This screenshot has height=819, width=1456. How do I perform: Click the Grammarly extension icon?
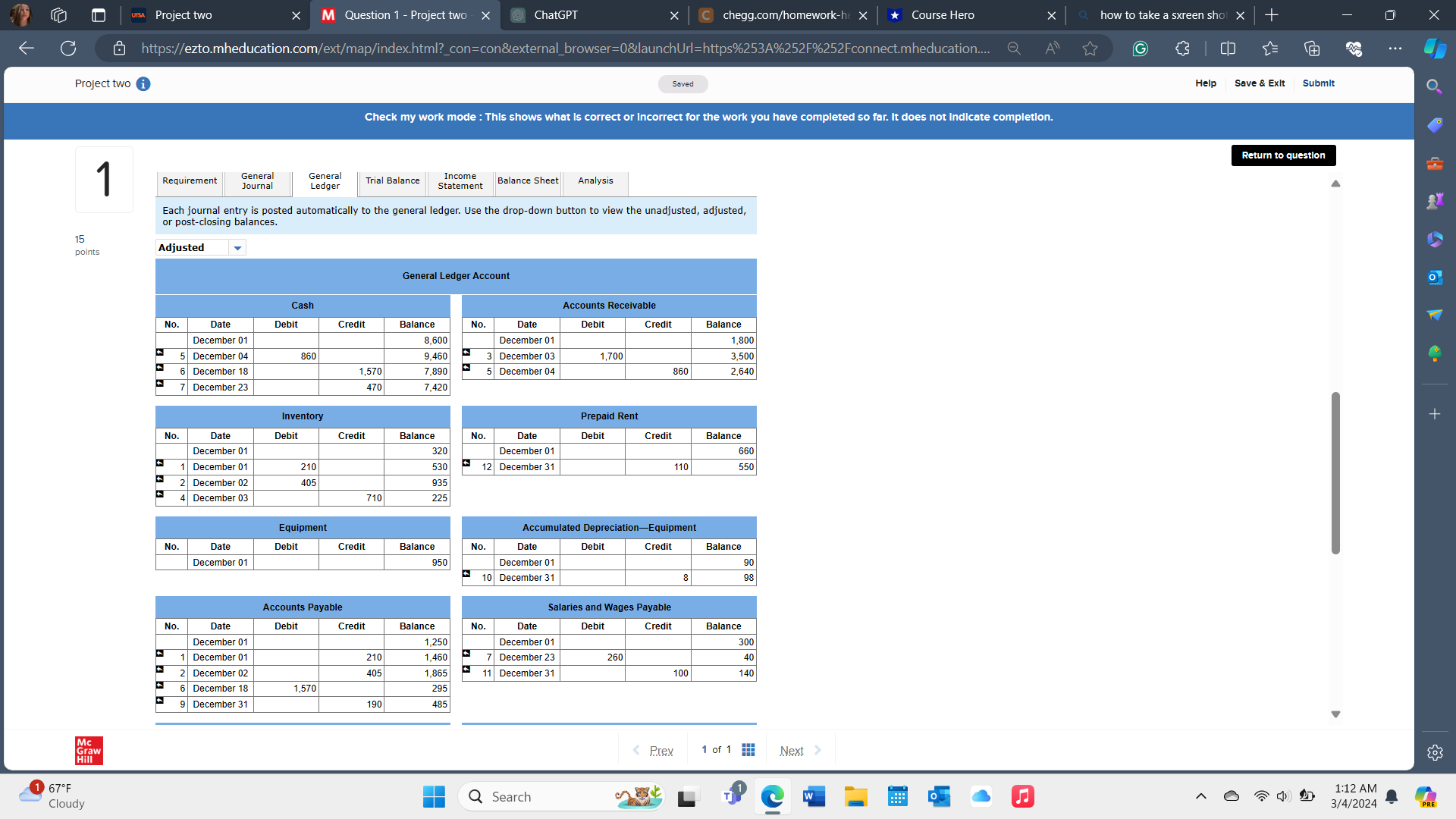[1140, 49]
